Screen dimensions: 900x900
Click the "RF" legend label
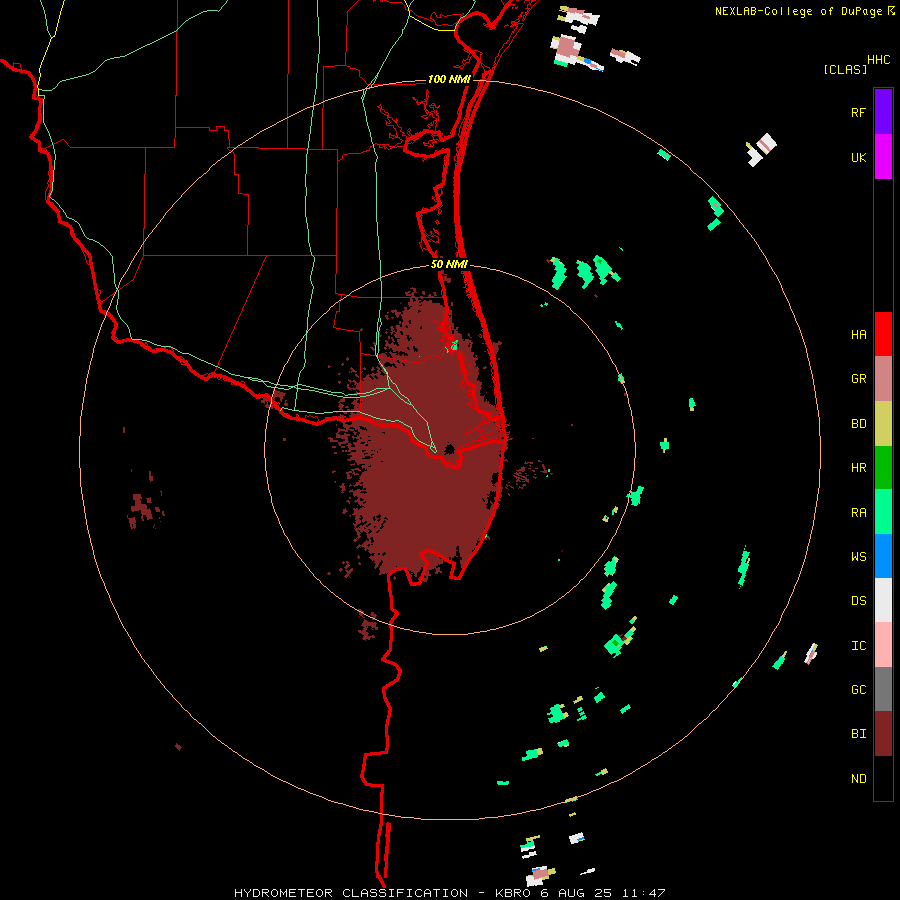(x=858, y=113)
